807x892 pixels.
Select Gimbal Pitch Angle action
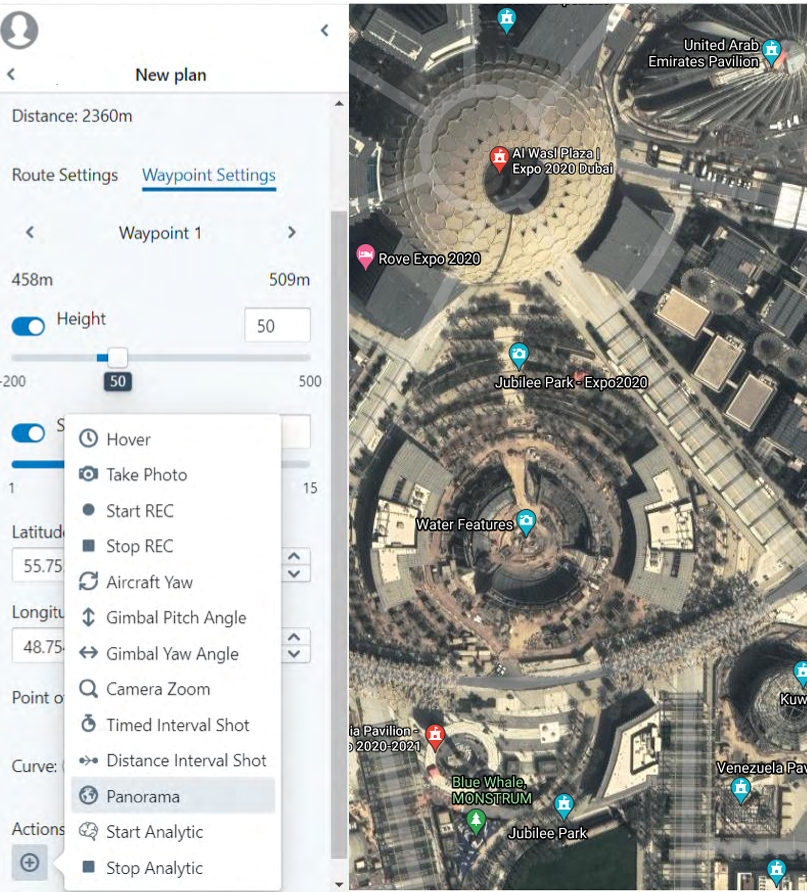tap(176, 617)
